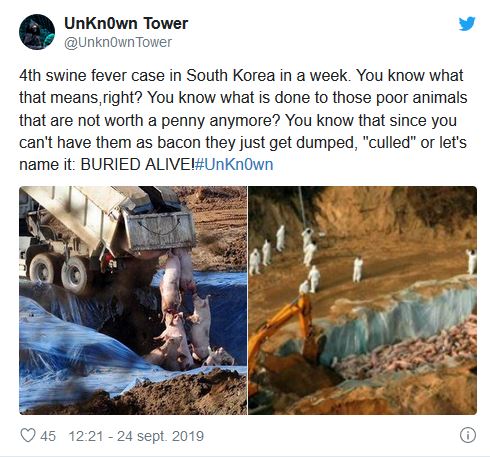View the excavator burial pit photo
Image resolution: width=490 pixels, height=457 pixels.
tap(363, 300)
